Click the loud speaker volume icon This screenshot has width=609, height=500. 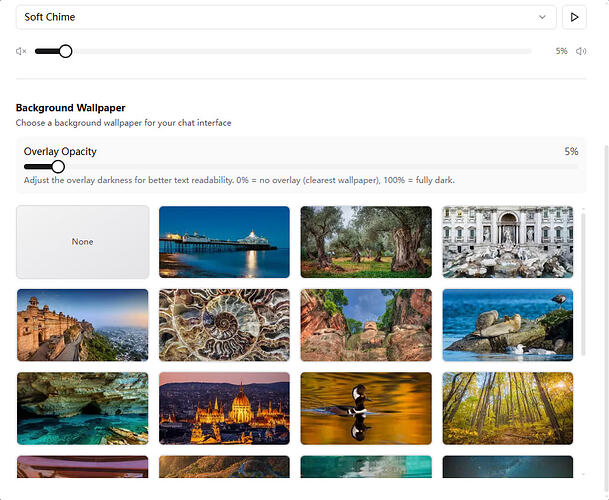(581, 51)
